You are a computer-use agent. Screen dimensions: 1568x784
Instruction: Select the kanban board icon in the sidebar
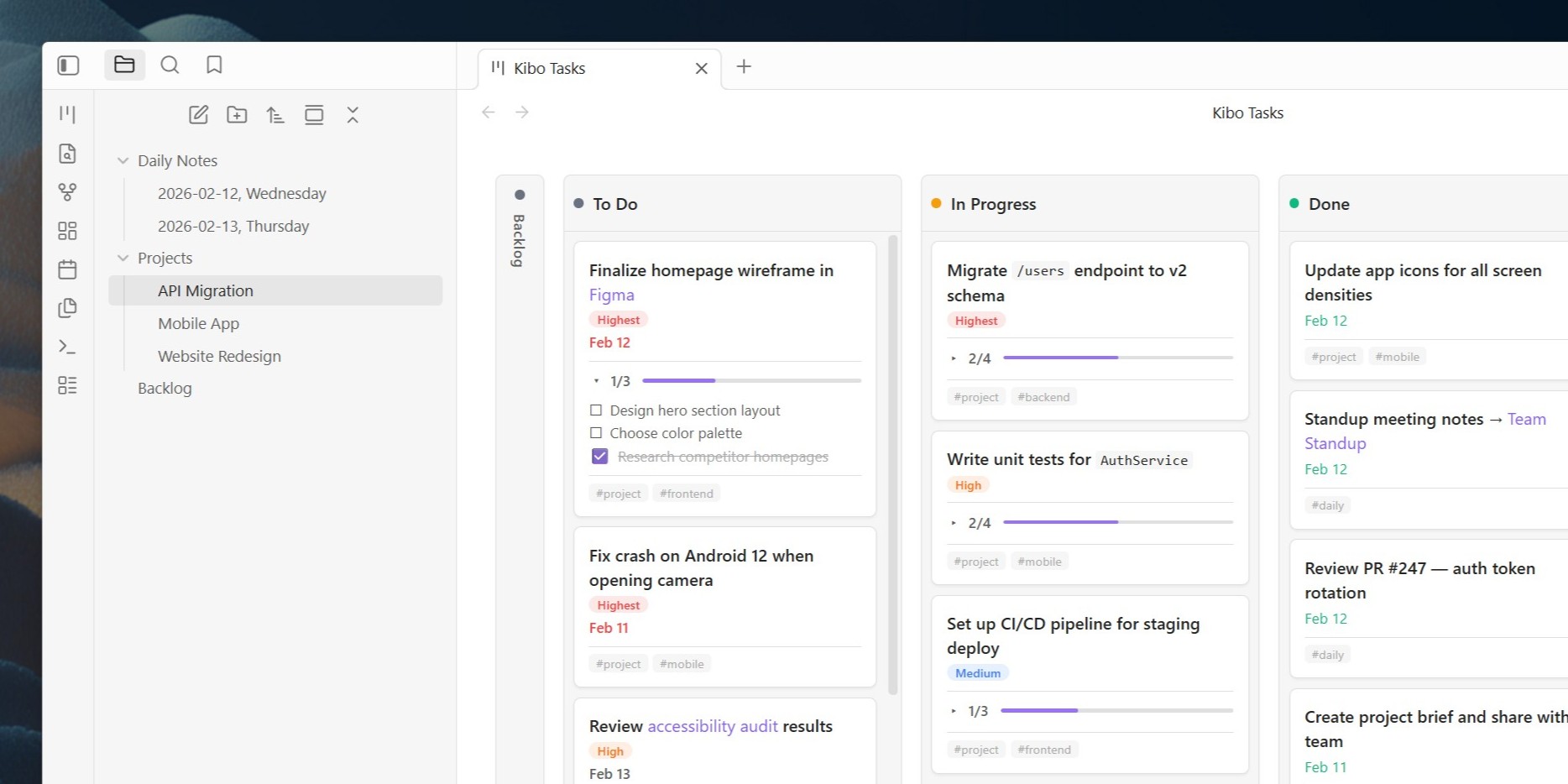click(68, 114)
